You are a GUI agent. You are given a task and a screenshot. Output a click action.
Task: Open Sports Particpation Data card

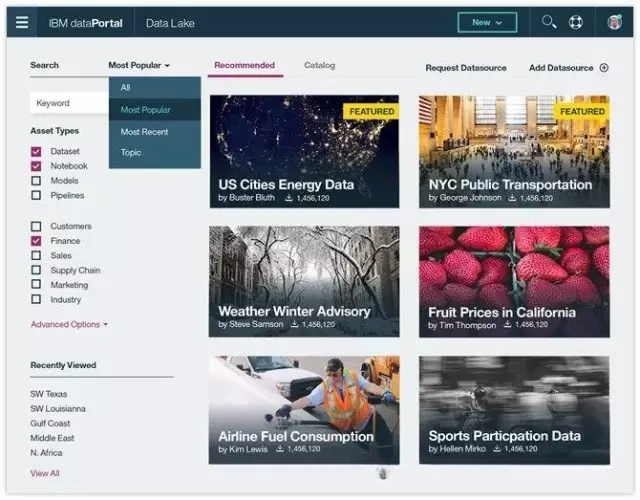click(x=514, y=410)
